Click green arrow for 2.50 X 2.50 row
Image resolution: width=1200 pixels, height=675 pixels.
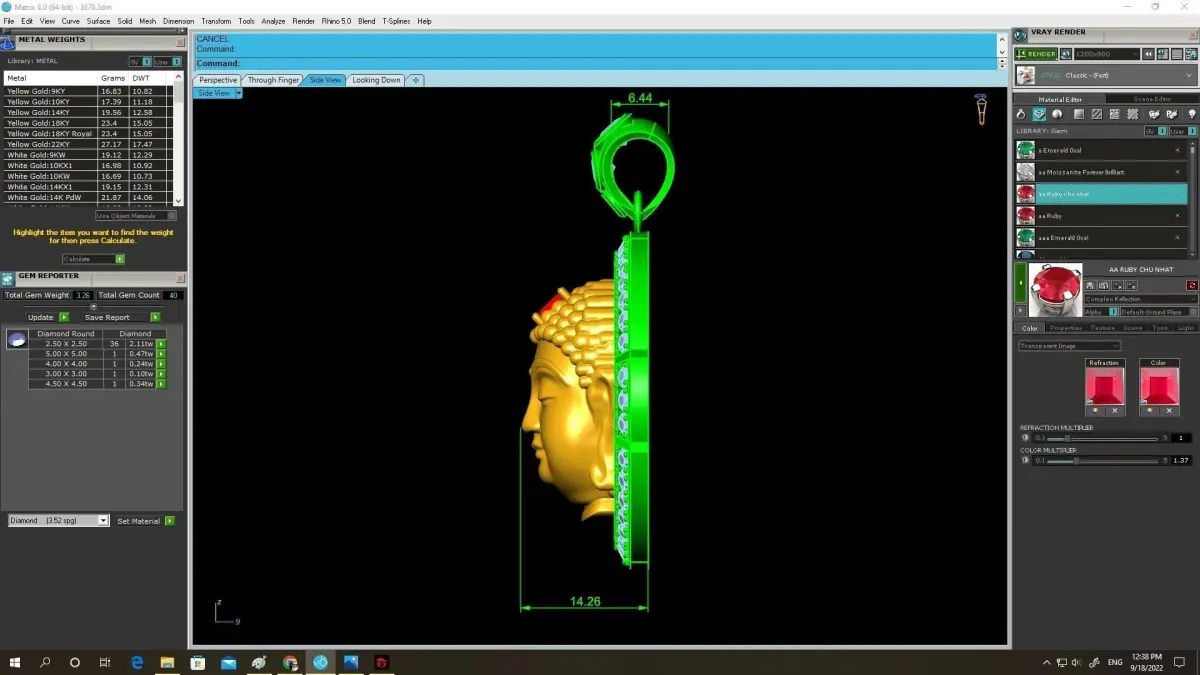[161, 344]
